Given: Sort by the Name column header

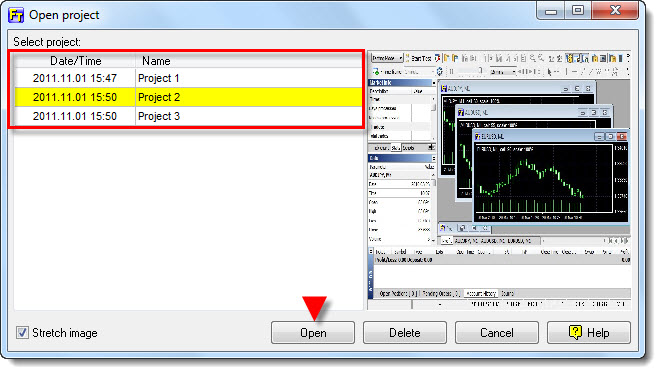Looking at the screenshot, I should coord(249,61).
